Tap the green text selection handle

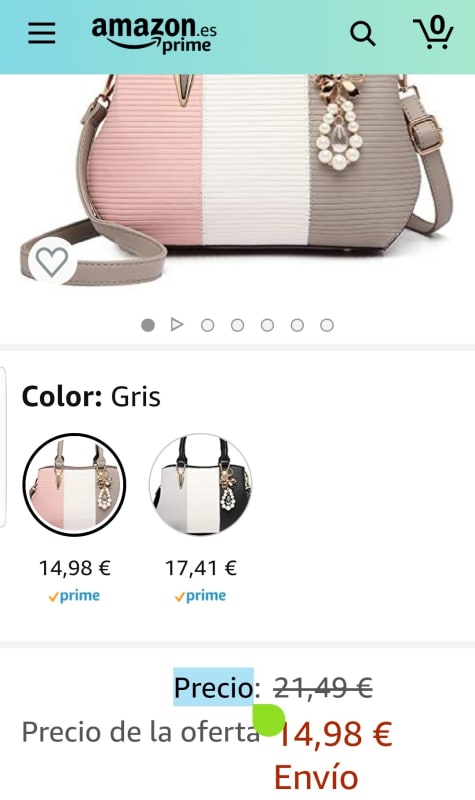(x=269, y=720)
